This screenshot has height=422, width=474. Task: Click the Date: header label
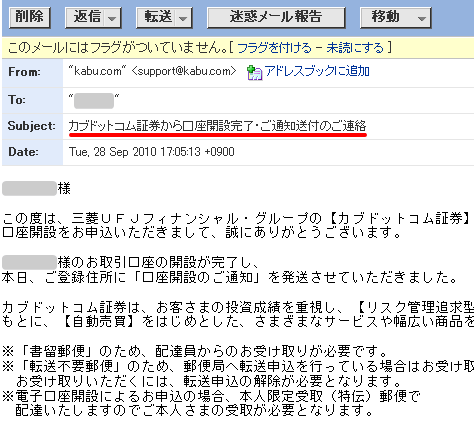coord(23,152)
